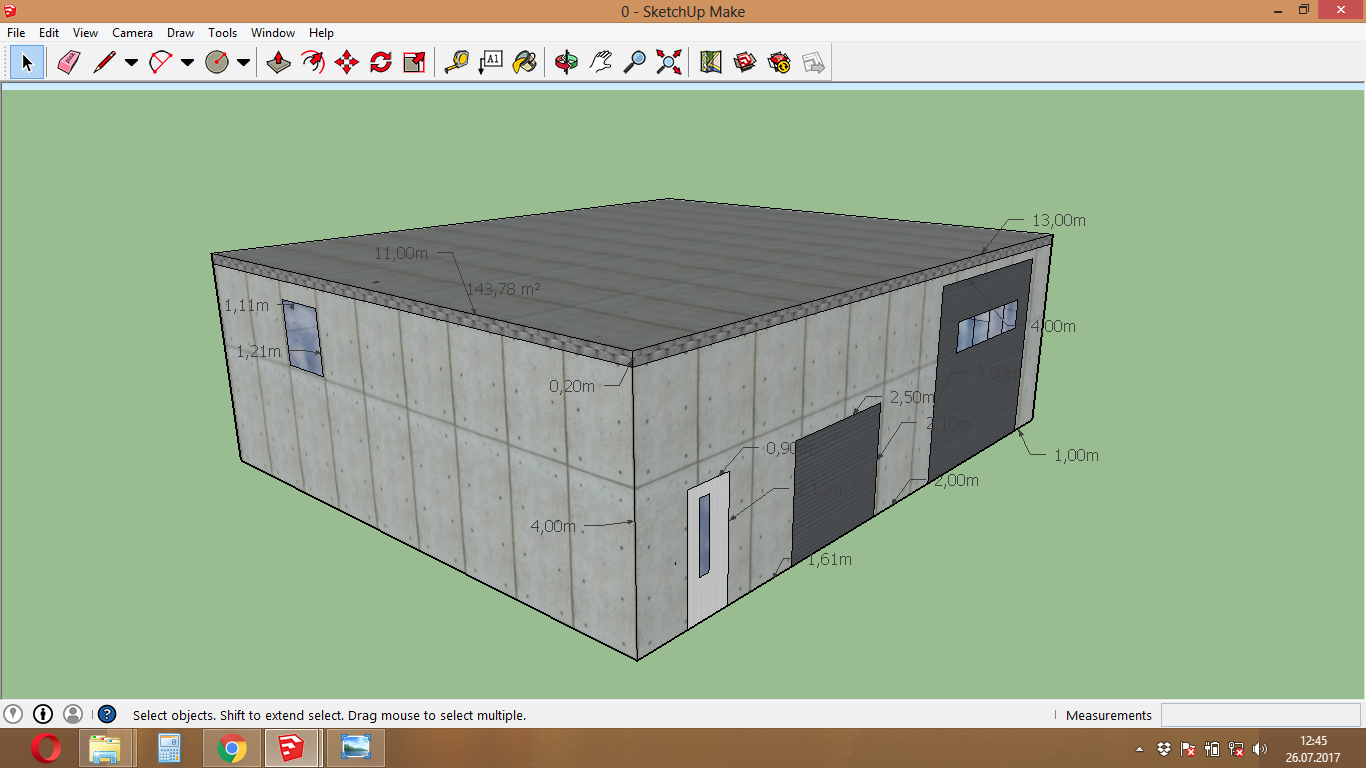Select the Pan hand tool
1366x768 pixels.
(600, 63)
